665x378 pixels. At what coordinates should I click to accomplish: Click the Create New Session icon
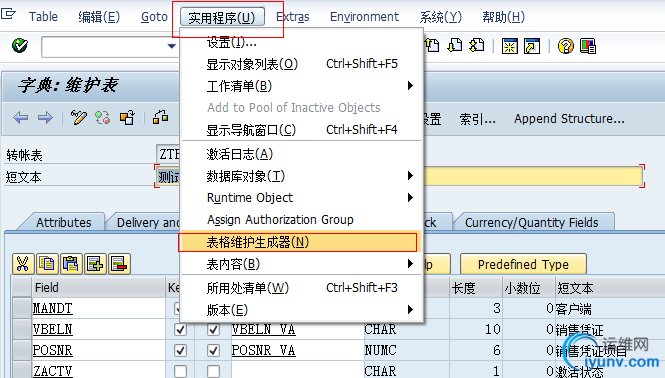point(509,46)
